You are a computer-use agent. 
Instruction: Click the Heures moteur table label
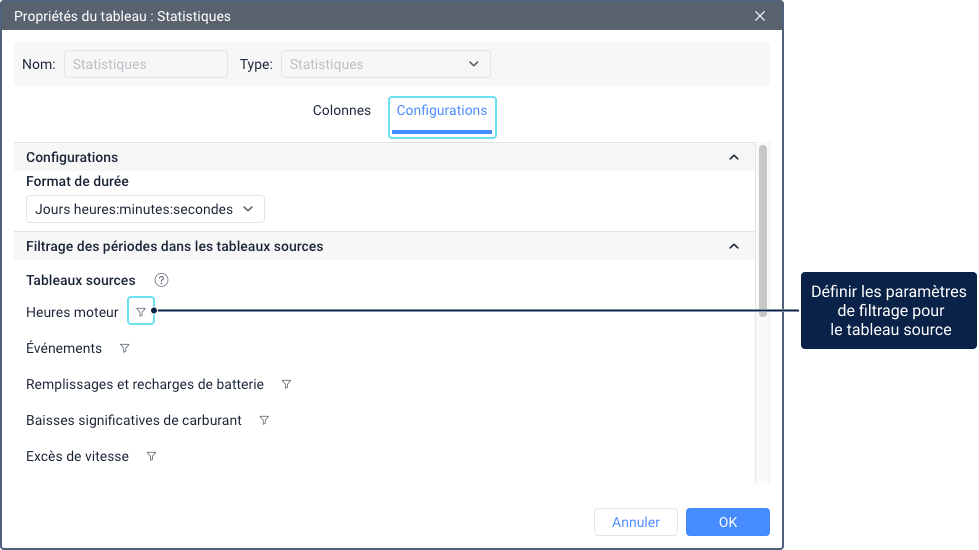tap(72, 312)
